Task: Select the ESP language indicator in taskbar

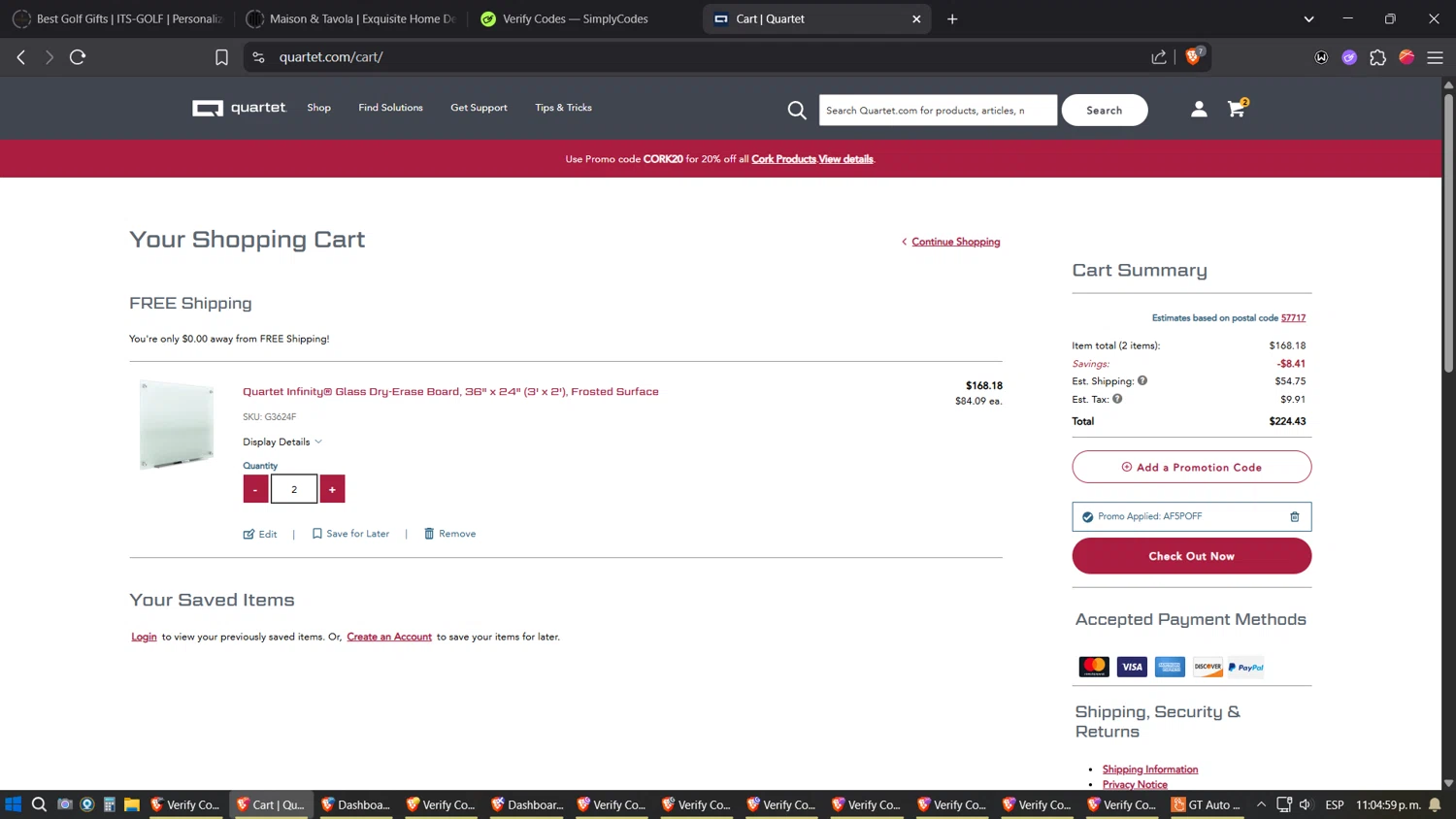Action: 1335,804
